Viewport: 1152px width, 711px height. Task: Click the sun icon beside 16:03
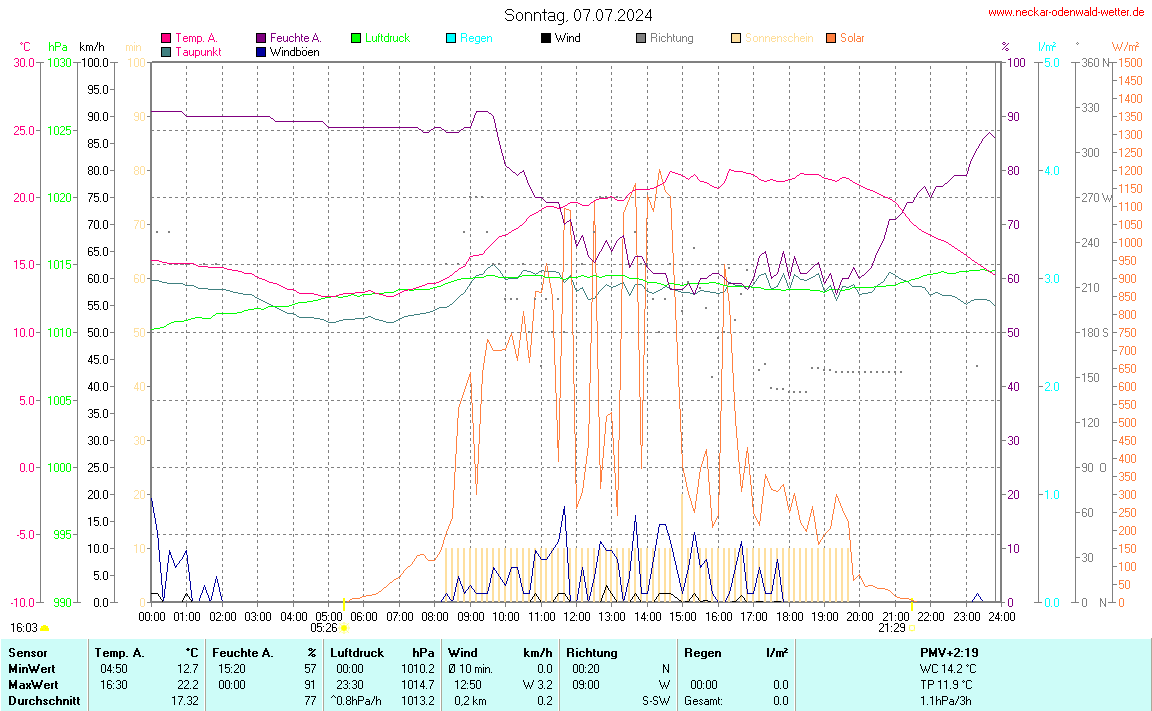(x=45, y=628)
